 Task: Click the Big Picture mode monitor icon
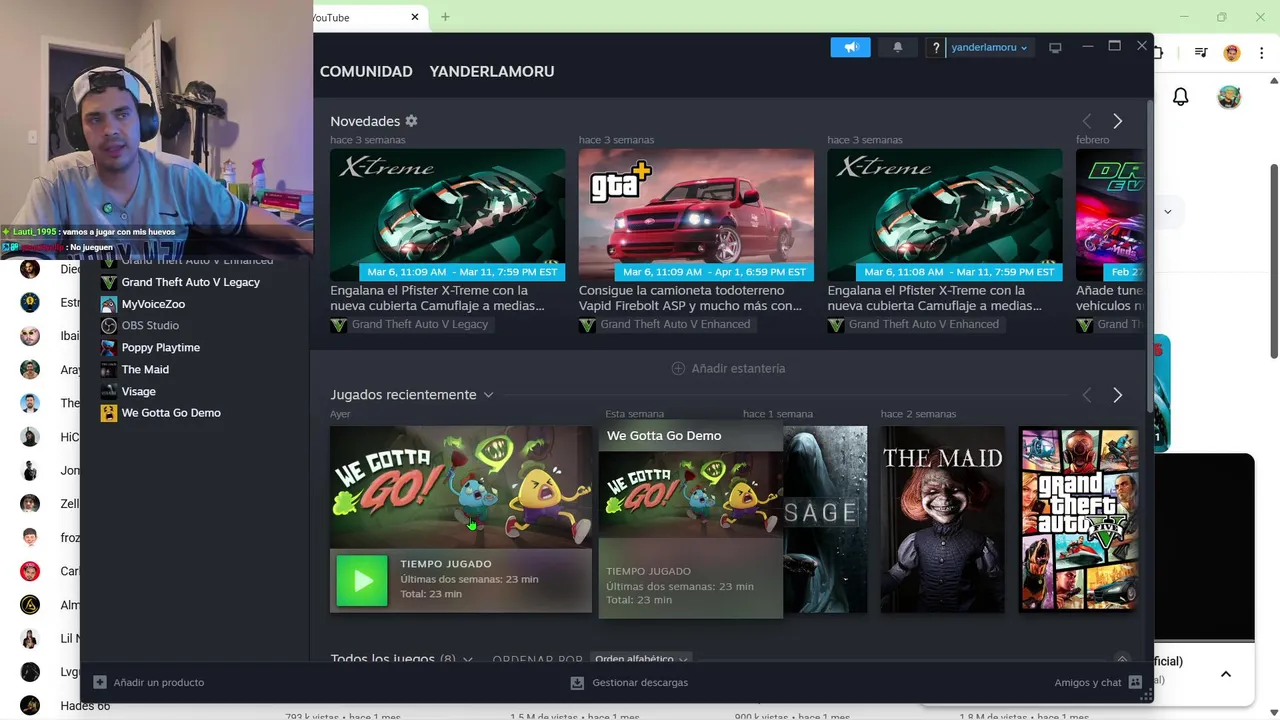coord(1055,47)
